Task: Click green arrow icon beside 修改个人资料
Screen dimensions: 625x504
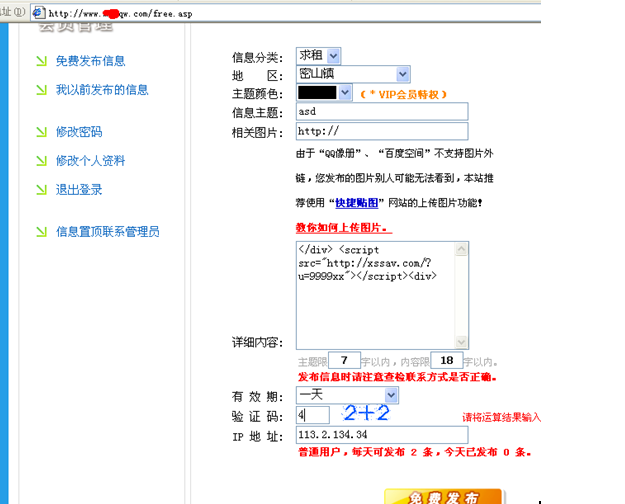Action: [x=41, y=161]
